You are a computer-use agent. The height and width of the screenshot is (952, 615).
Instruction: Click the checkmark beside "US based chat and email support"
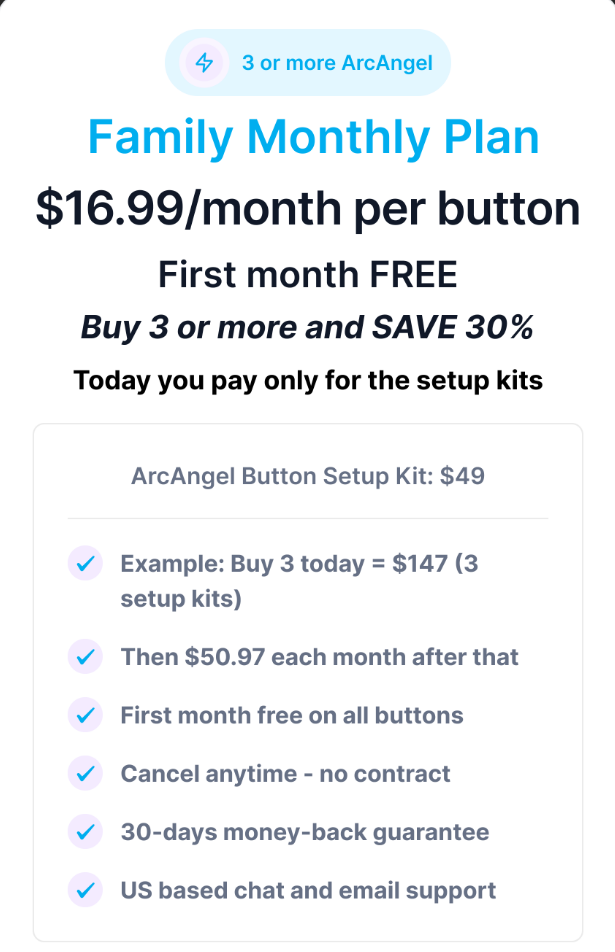[x=85, y=889]
